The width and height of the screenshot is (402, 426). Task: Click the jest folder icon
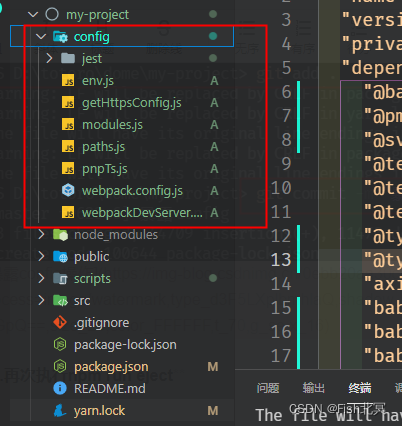[x=68, y=58]
